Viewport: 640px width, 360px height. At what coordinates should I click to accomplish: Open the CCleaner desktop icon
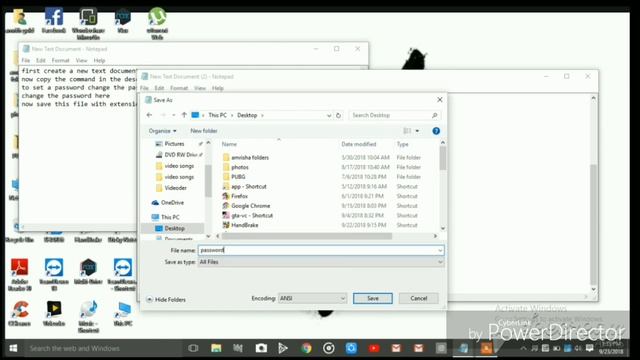pos(20,313)
